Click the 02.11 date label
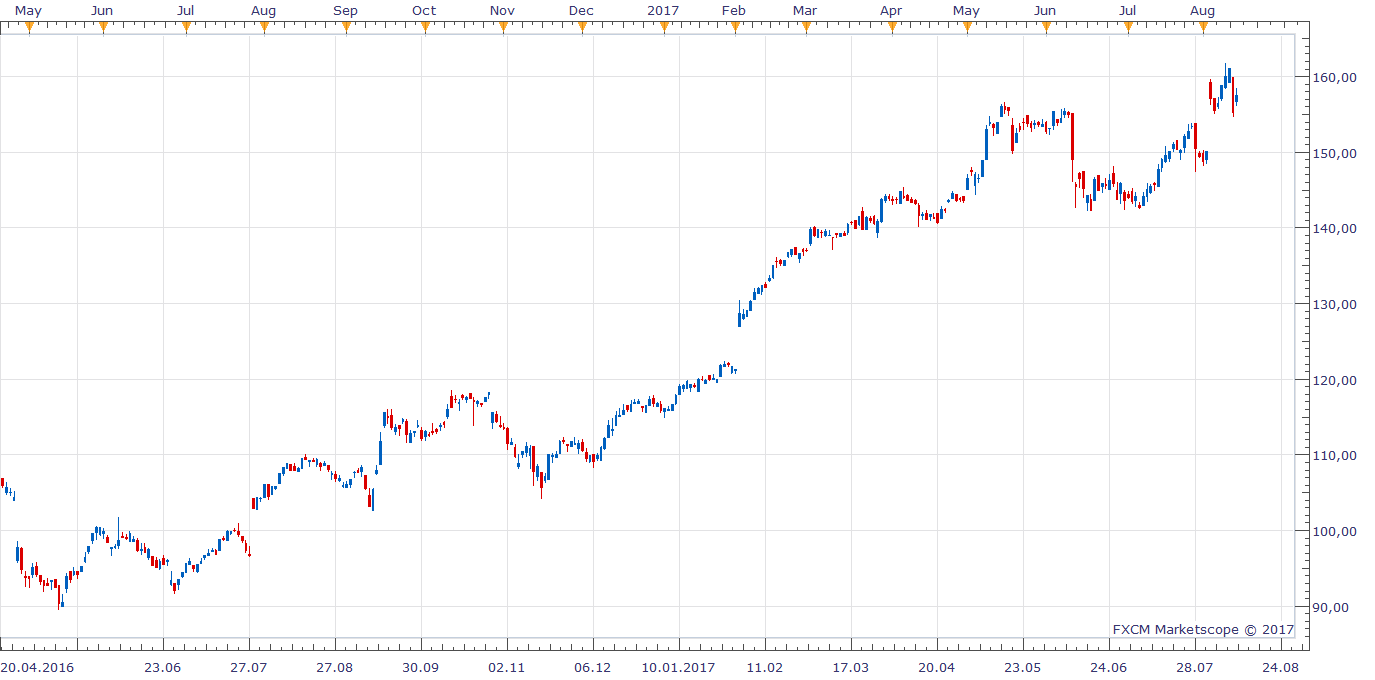 coord(506,667)
